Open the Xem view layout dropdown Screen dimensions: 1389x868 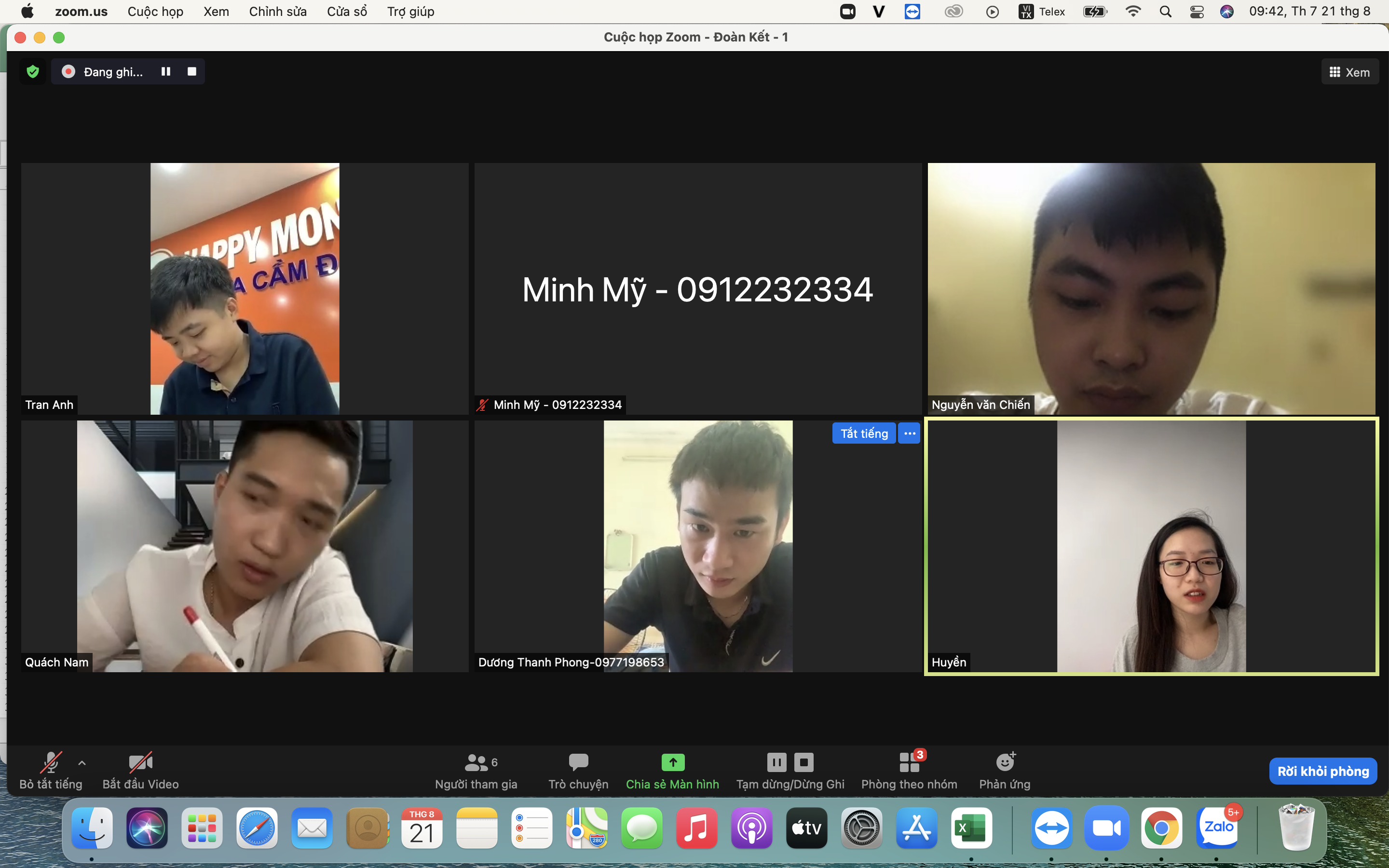(1349, 72)
